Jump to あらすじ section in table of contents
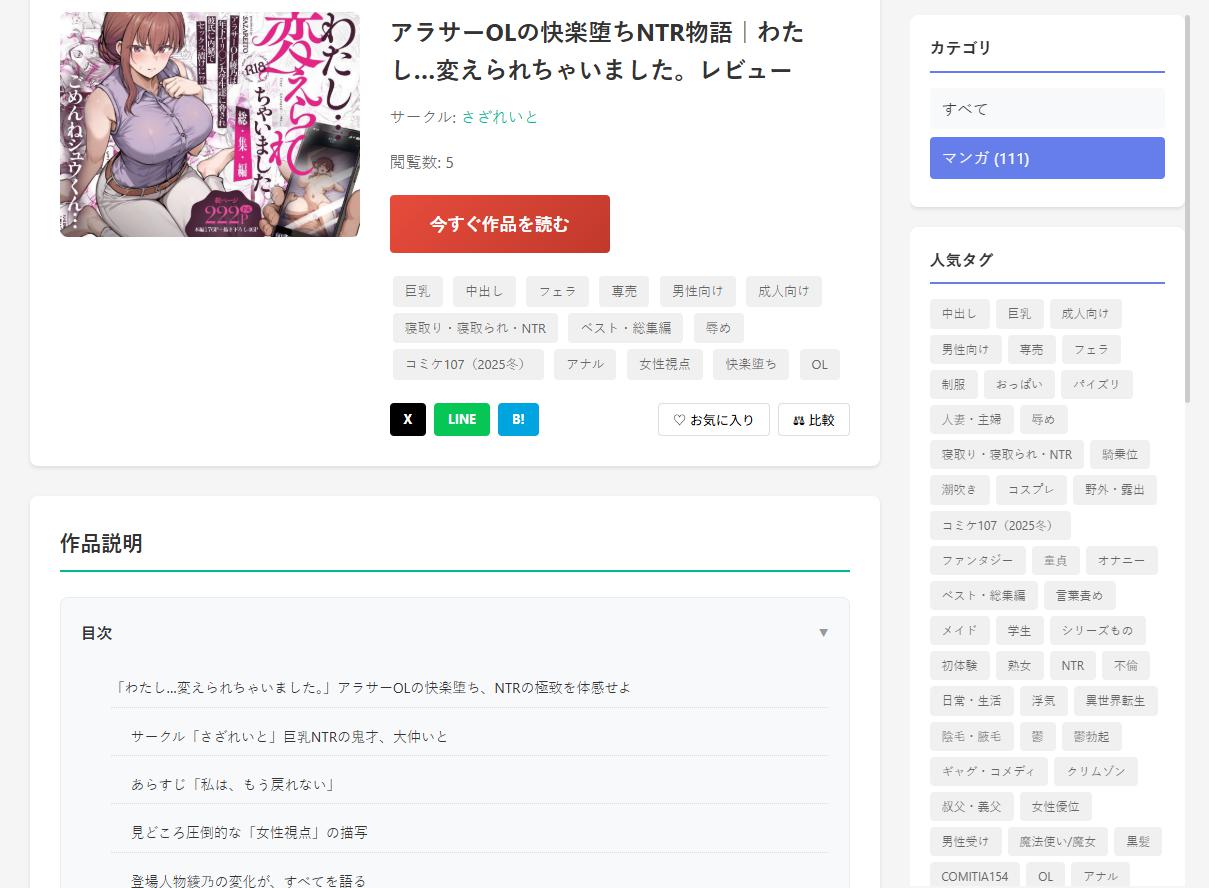This screenshot has height=888, width=1209. click(x=232, y=784)
